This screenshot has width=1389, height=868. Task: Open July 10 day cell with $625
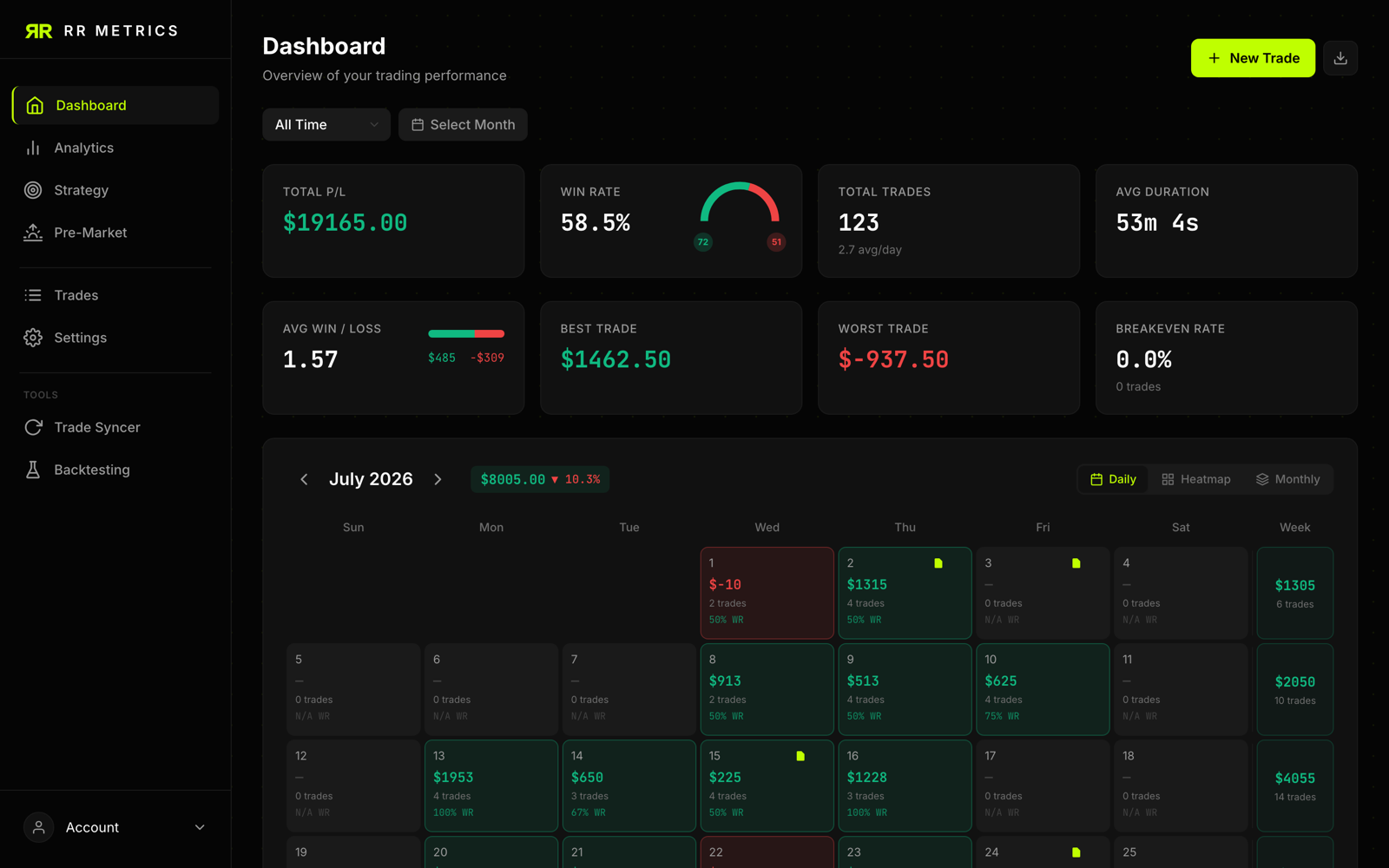(1043, 689)
